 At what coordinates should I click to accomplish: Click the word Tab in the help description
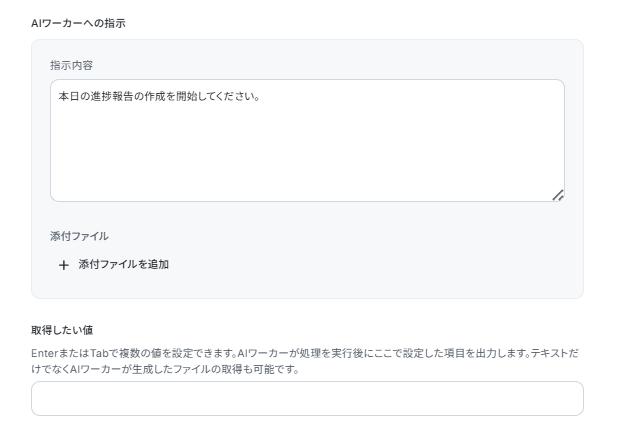(x=99, y=353)
